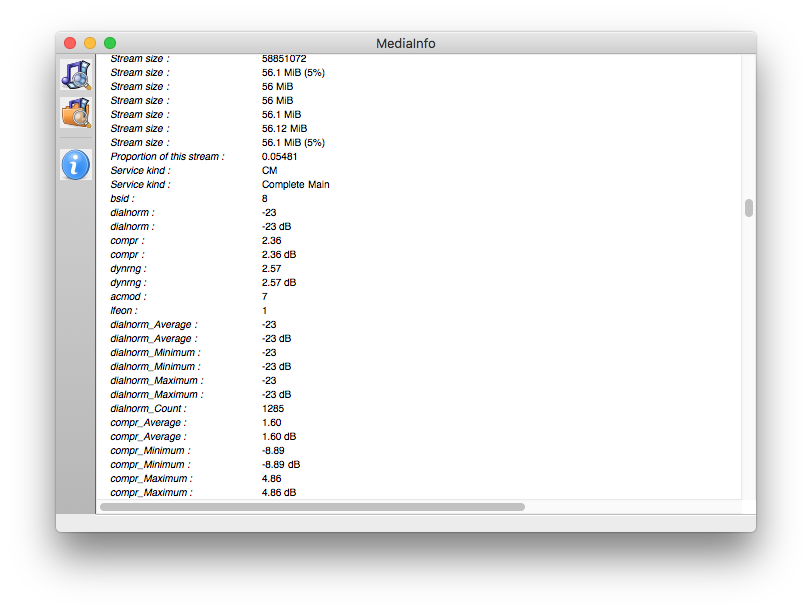This screenshot has height=612, width=812.
Task: Select the compr_Average value 1.60 without unit
Action: tap(271, 422)
